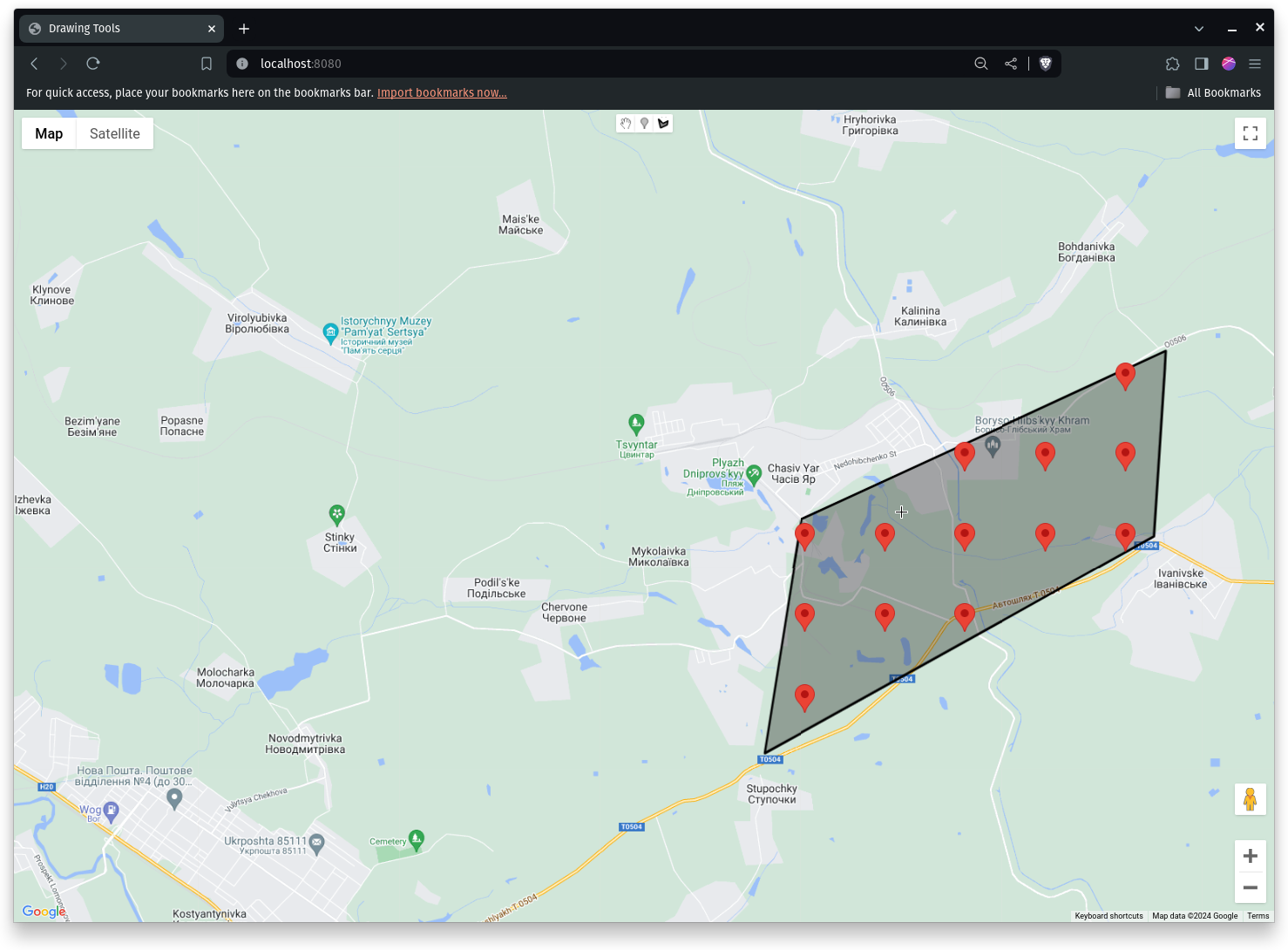Viewport: 1288px width, 950px height.
Task: Click the Kalinina place label
Action: tap(920, 316)
